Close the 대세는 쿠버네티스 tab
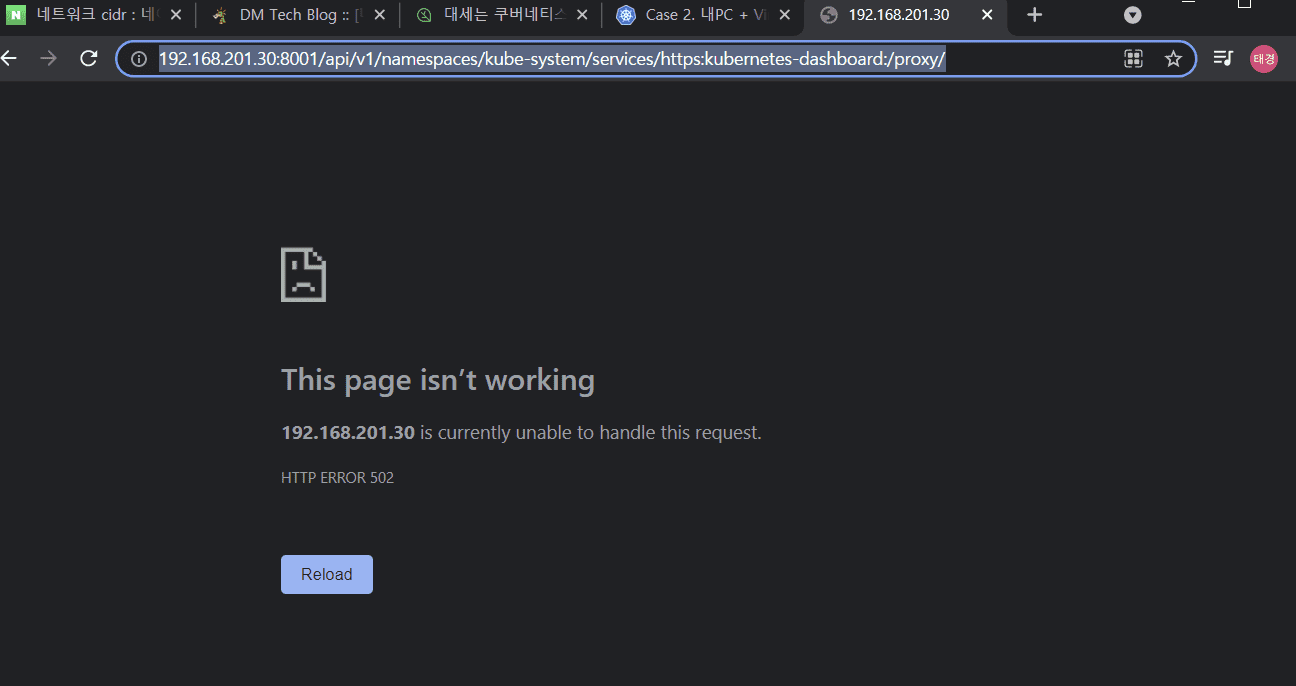The height and width of the screenshot is (686, 1296). click(582, 15)
